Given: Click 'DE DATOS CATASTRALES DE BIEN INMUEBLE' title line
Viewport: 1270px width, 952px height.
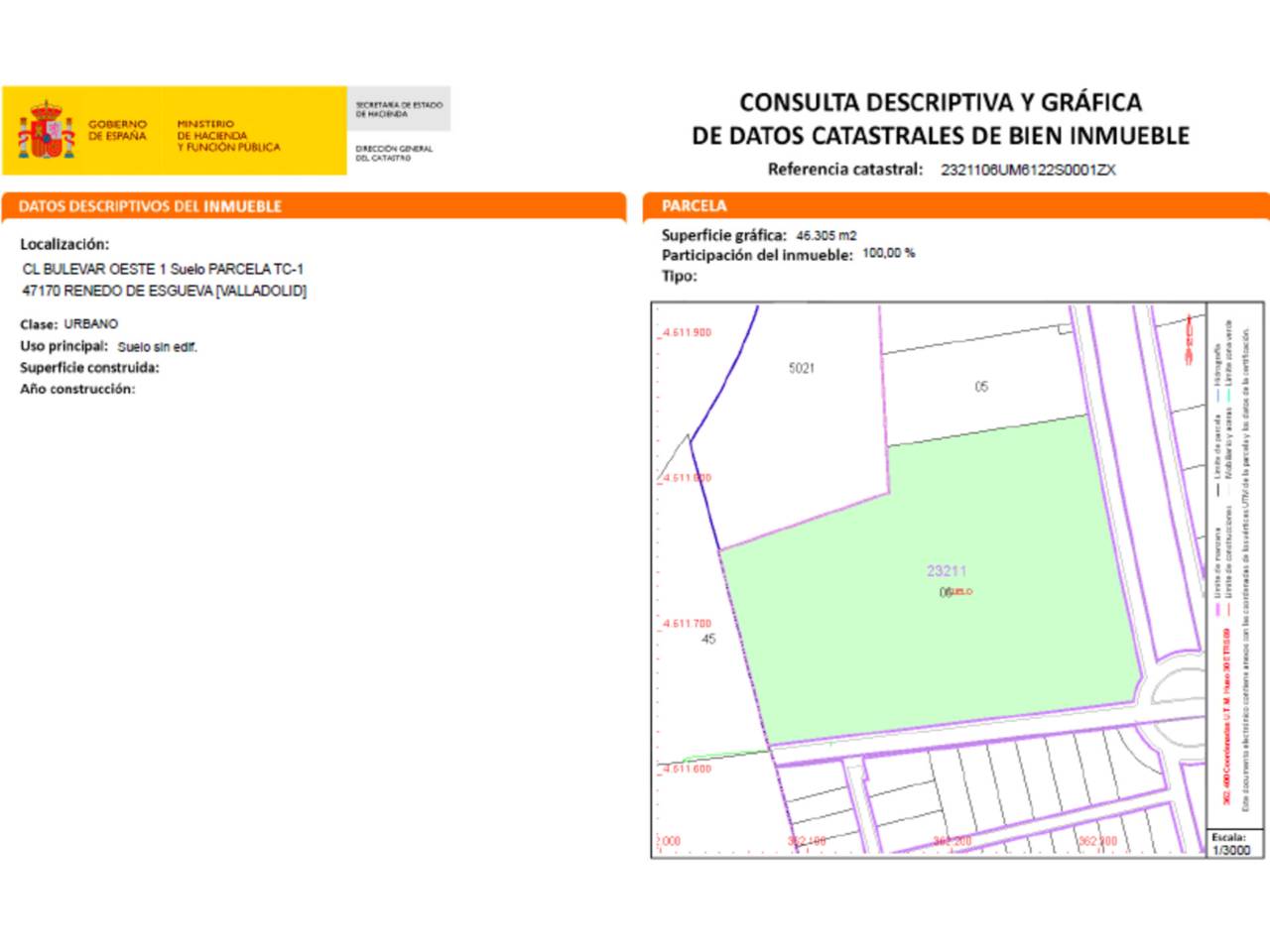Looking at the screenshot, I should pyautogui.click(x=941, y=135).
